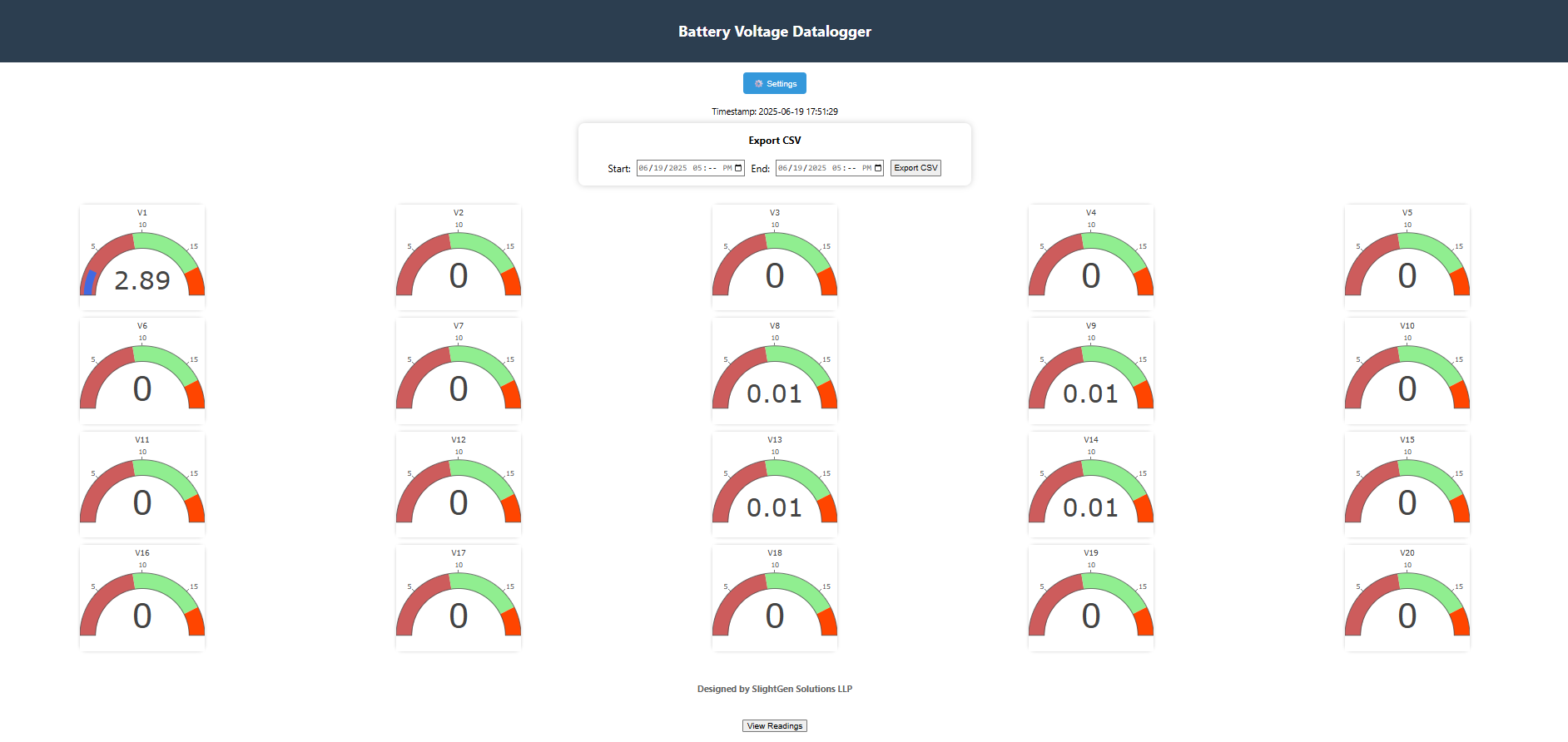The width and height of the screenshot is (1568, 742).
Task: Focus the Start date-time field
Action: [690, 168]
